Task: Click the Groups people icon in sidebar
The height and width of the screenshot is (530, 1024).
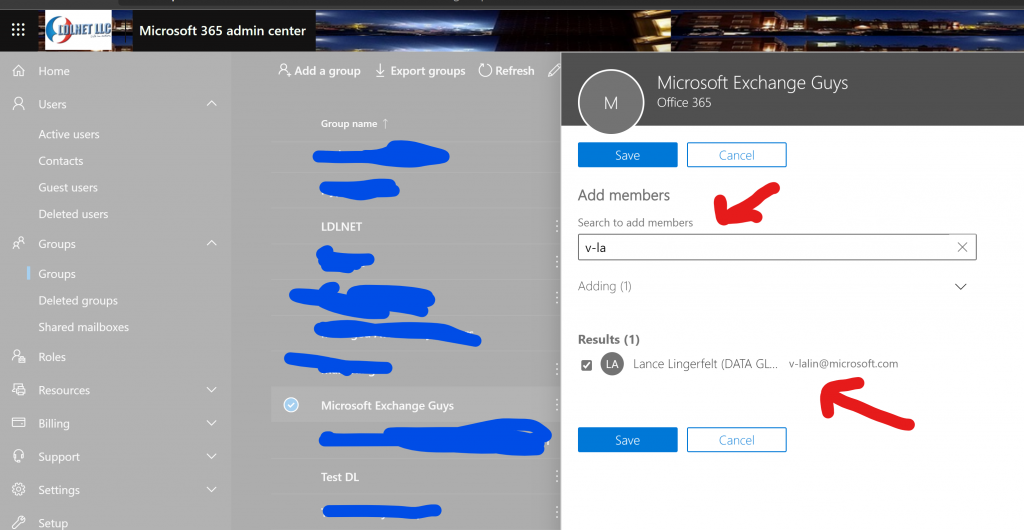Action: coord(19,243)
